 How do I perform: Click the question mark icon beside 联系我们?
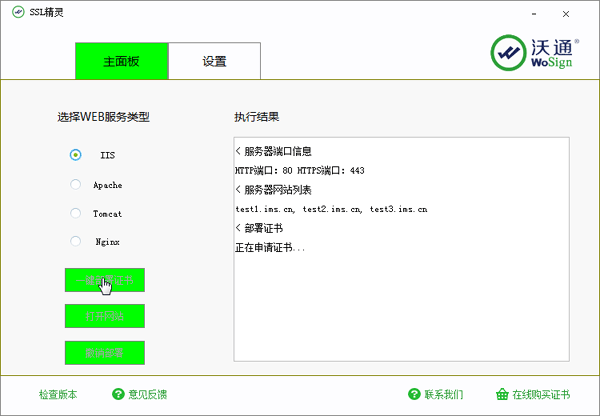pyautogui.click(x=415, y=394)
